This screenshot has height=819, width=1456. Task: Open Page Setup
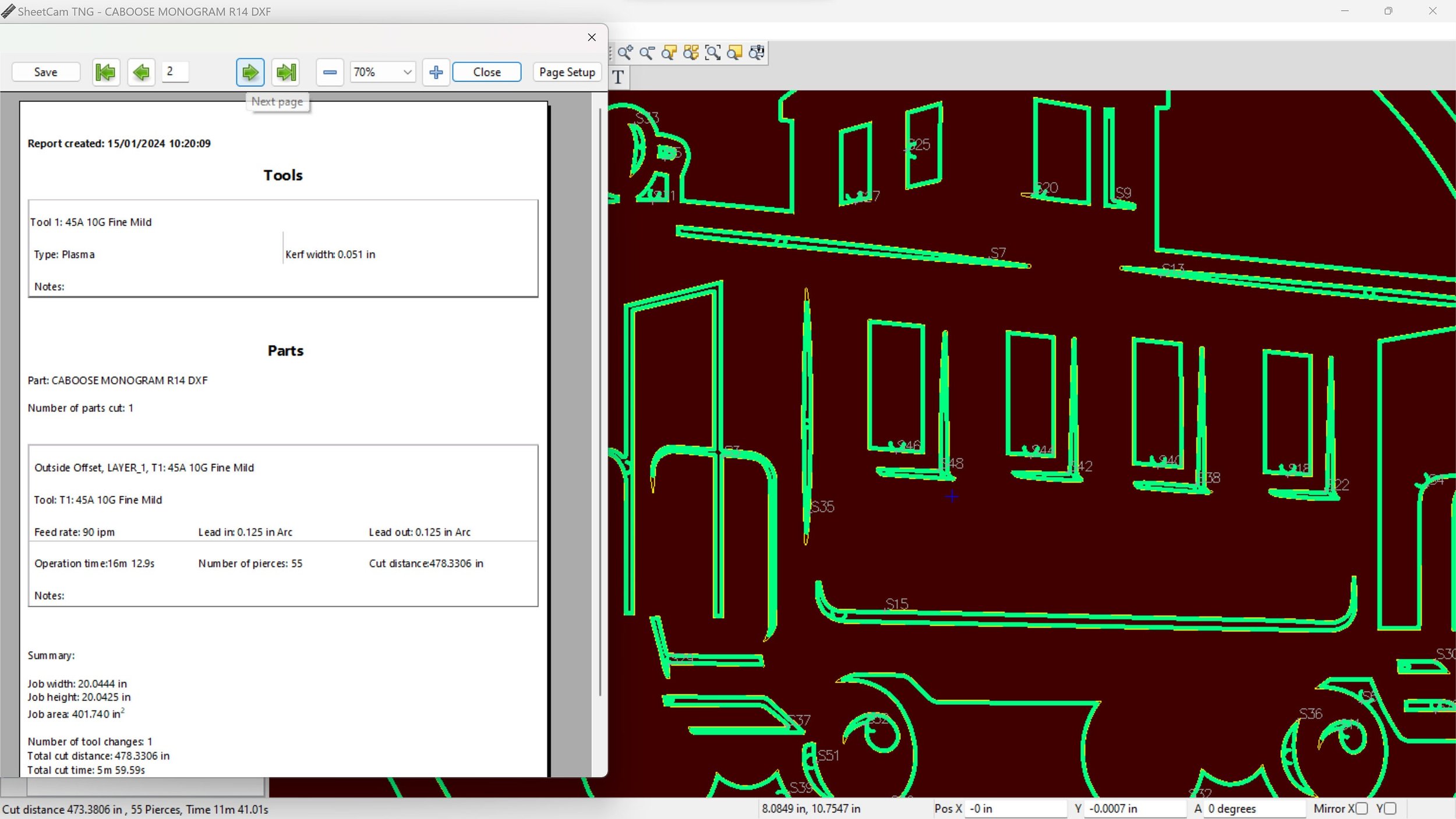point(567,72)
